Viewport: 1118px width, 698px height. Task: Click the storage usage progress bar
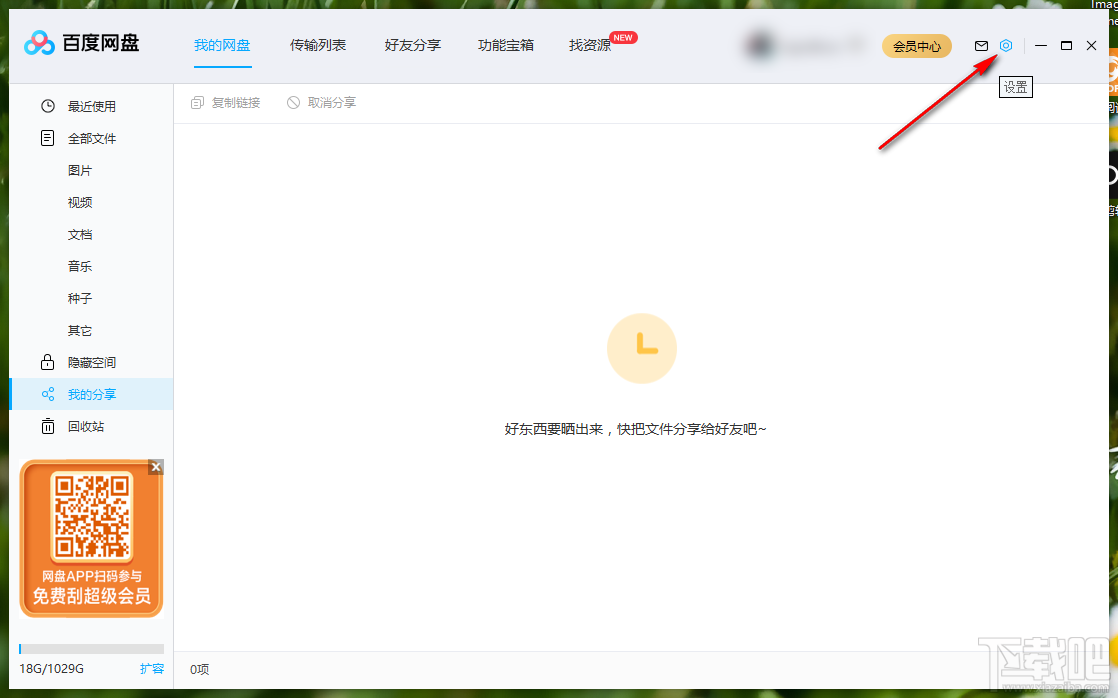coord(91,649)
